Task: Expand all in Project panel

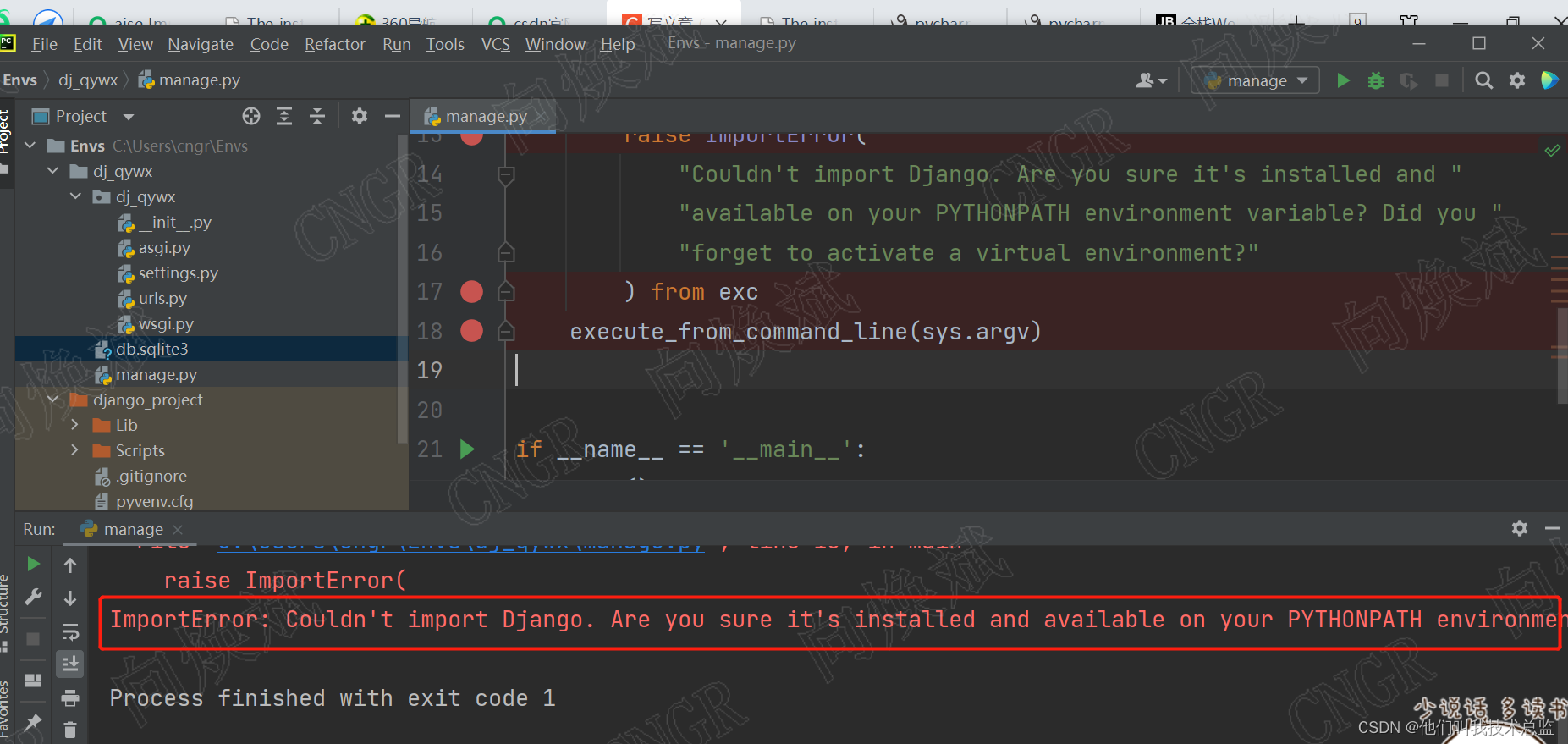Action: click(x=284, y=116)
